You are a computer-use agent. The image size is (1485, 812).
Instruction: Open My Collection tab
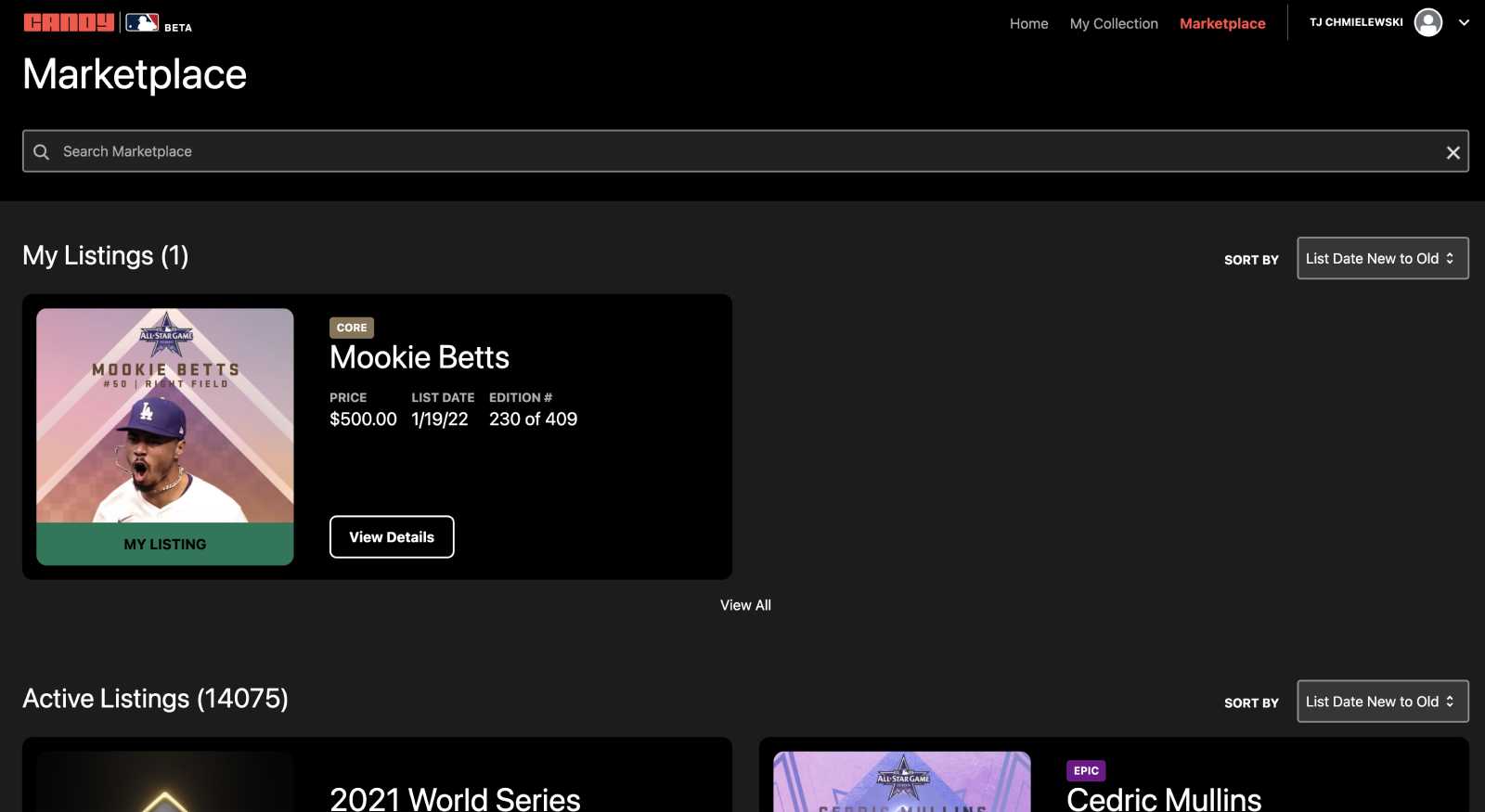pos(1114,23)
